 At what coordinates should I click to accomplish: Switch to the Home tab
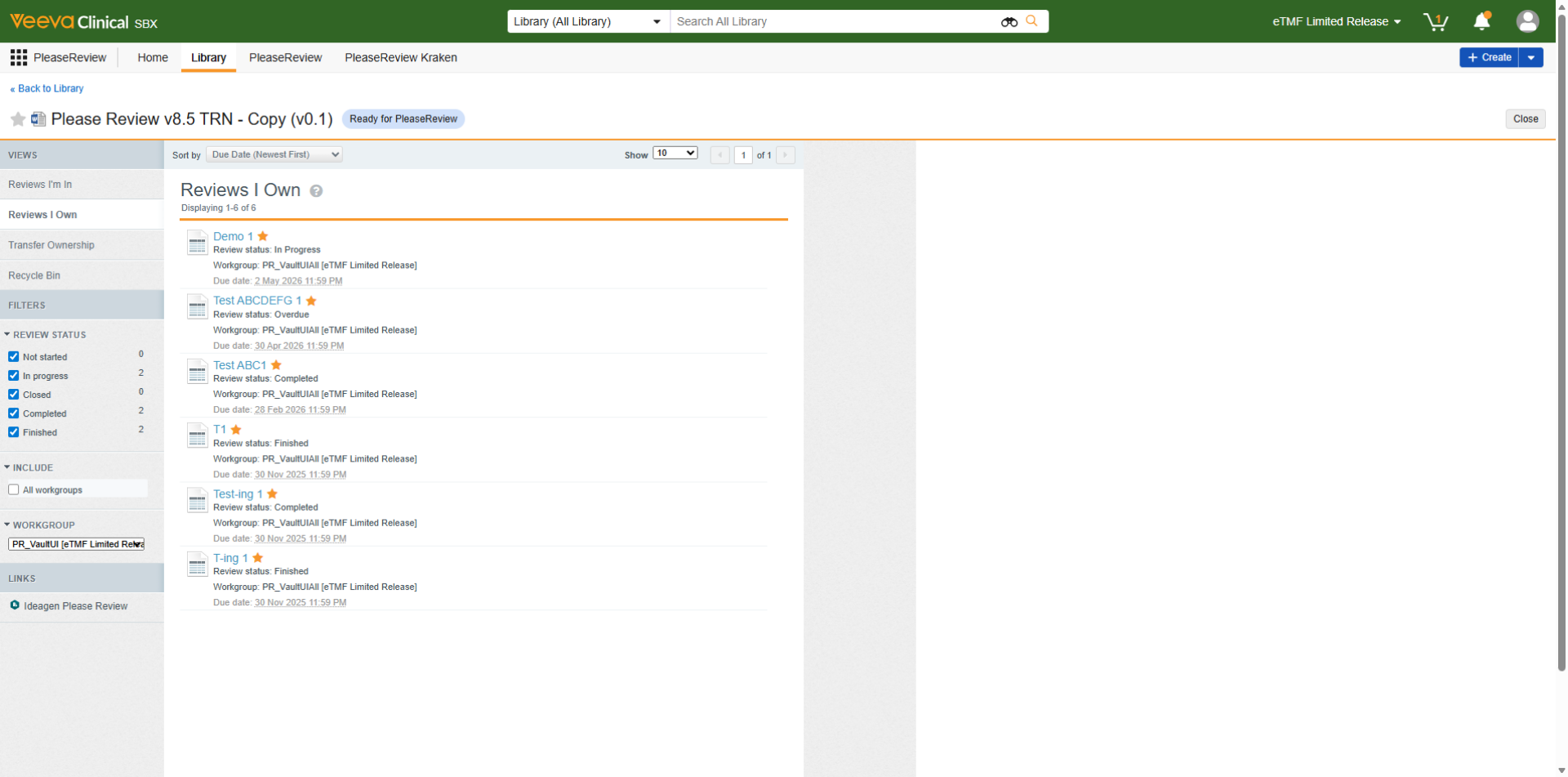153,58
